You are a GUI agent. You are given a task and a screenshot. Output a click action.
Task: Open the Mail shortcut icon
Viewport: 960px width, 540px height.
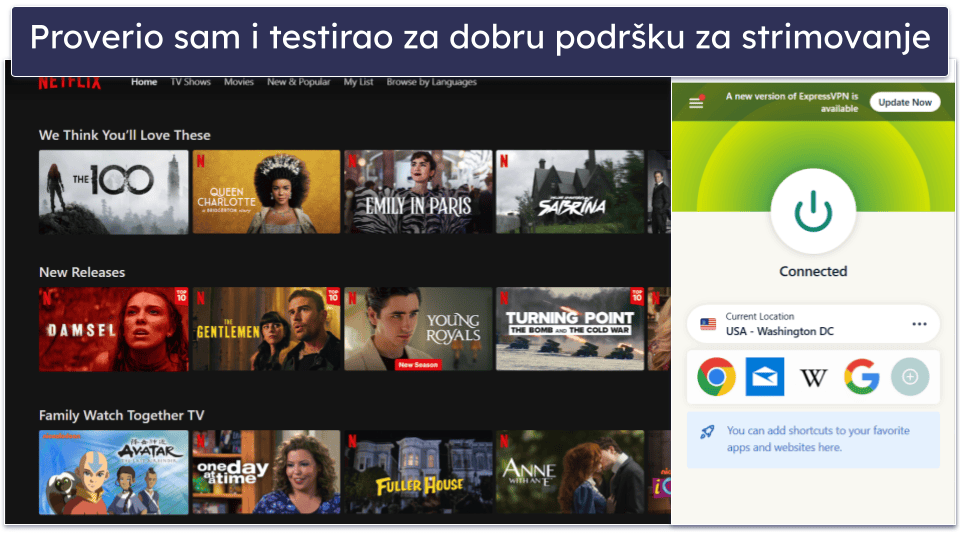pos(765,377)
